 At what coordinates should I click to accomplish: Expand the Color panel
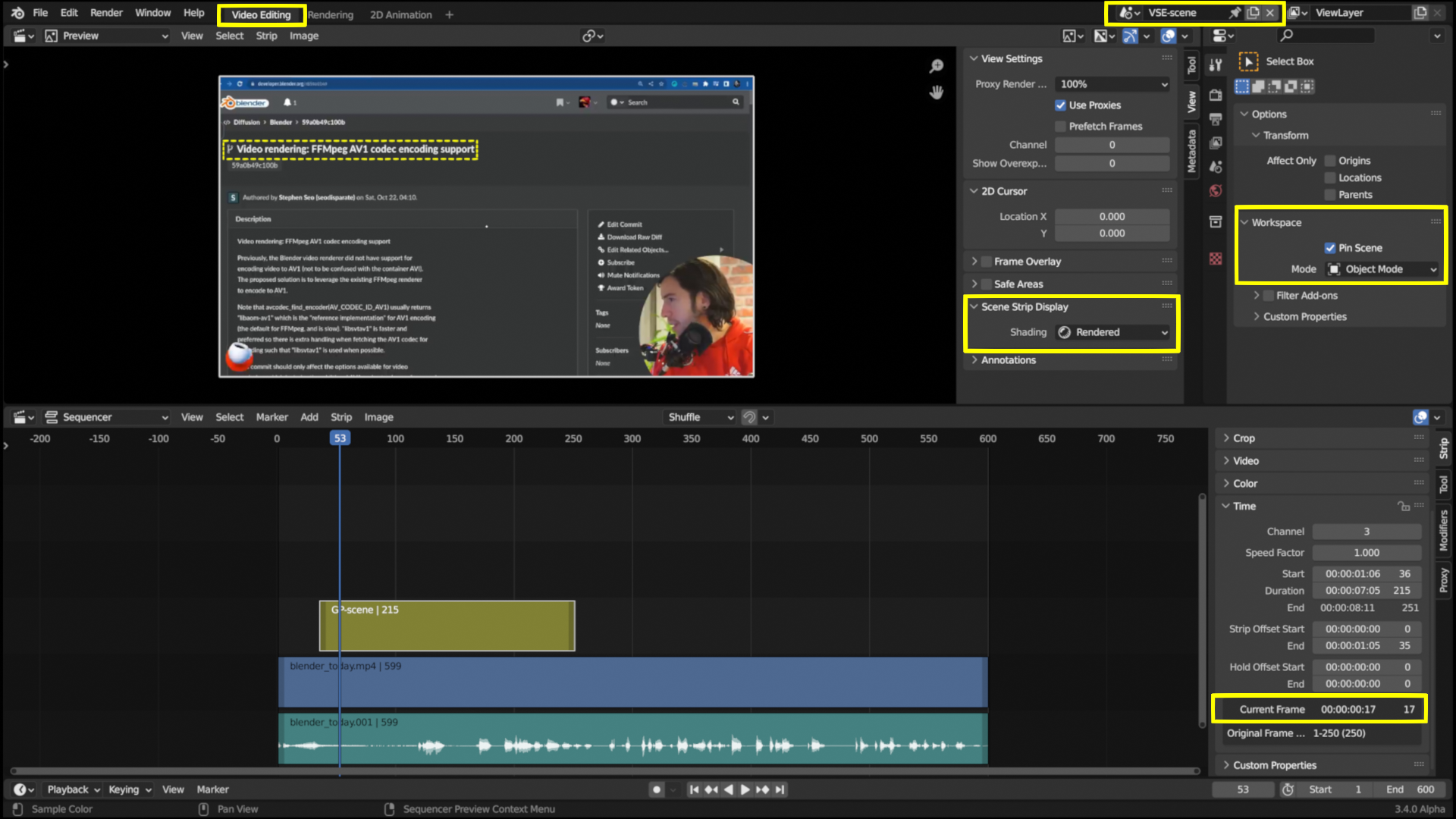[x=1244, y=484]
